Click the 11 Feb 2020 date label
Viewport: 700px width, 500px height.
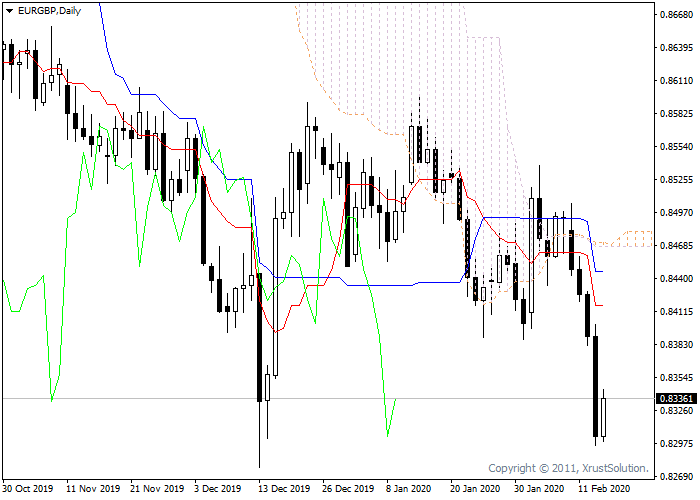click(x=604, y=489)
